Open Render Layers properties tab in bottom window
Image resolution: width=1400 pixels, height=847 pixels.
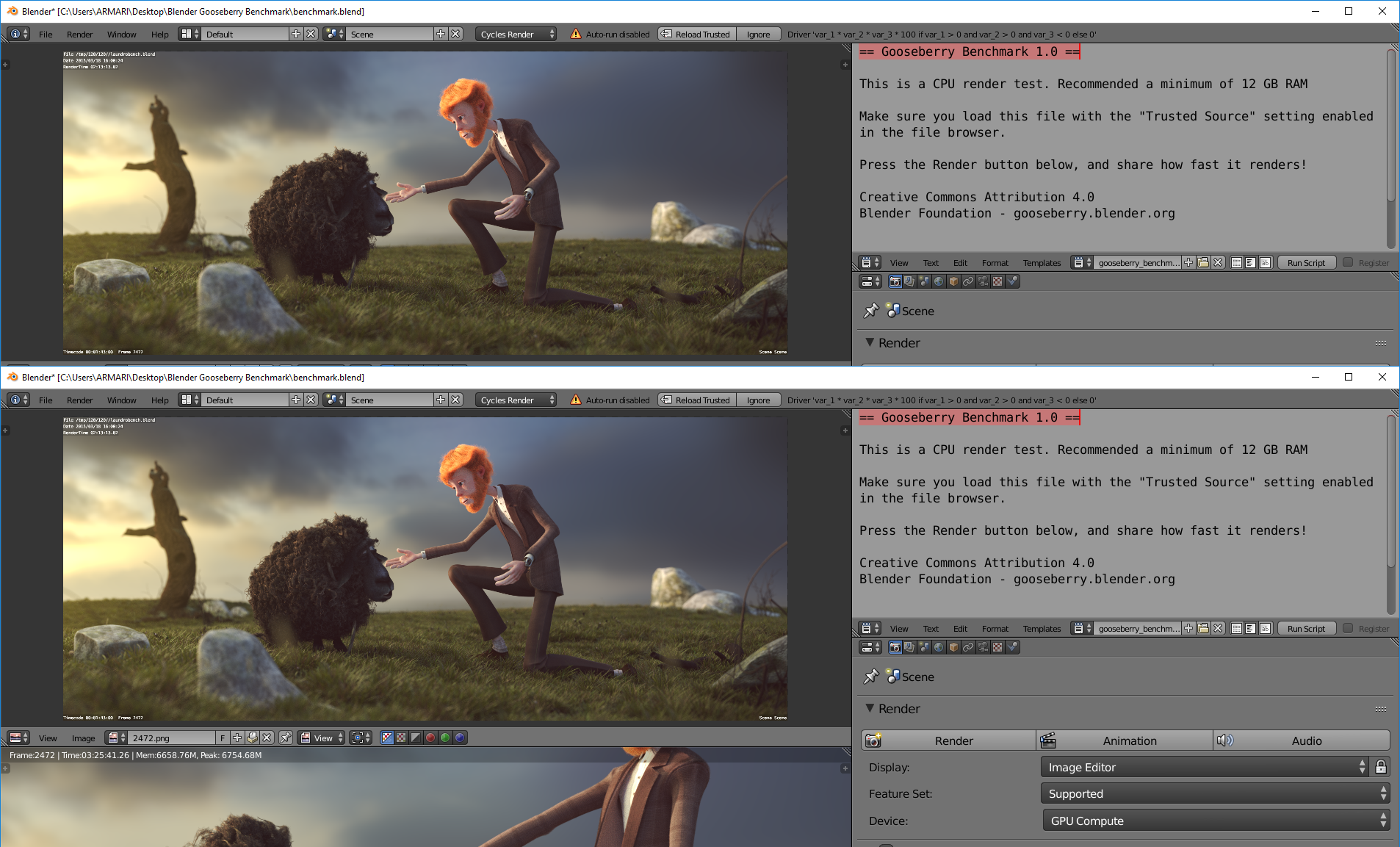909,647
